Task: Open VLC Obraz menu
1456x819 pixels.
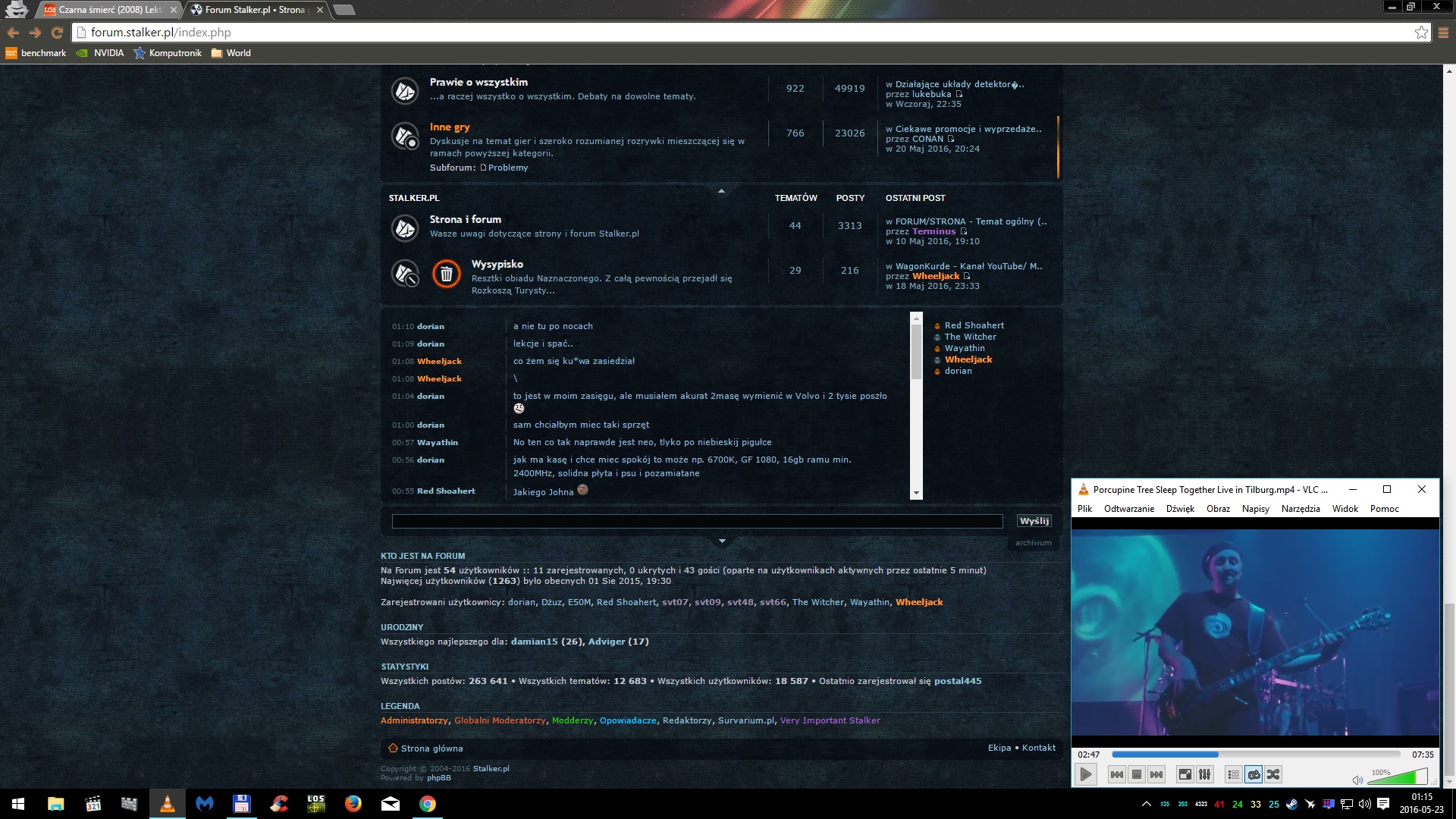Action: coord(1218,509)
